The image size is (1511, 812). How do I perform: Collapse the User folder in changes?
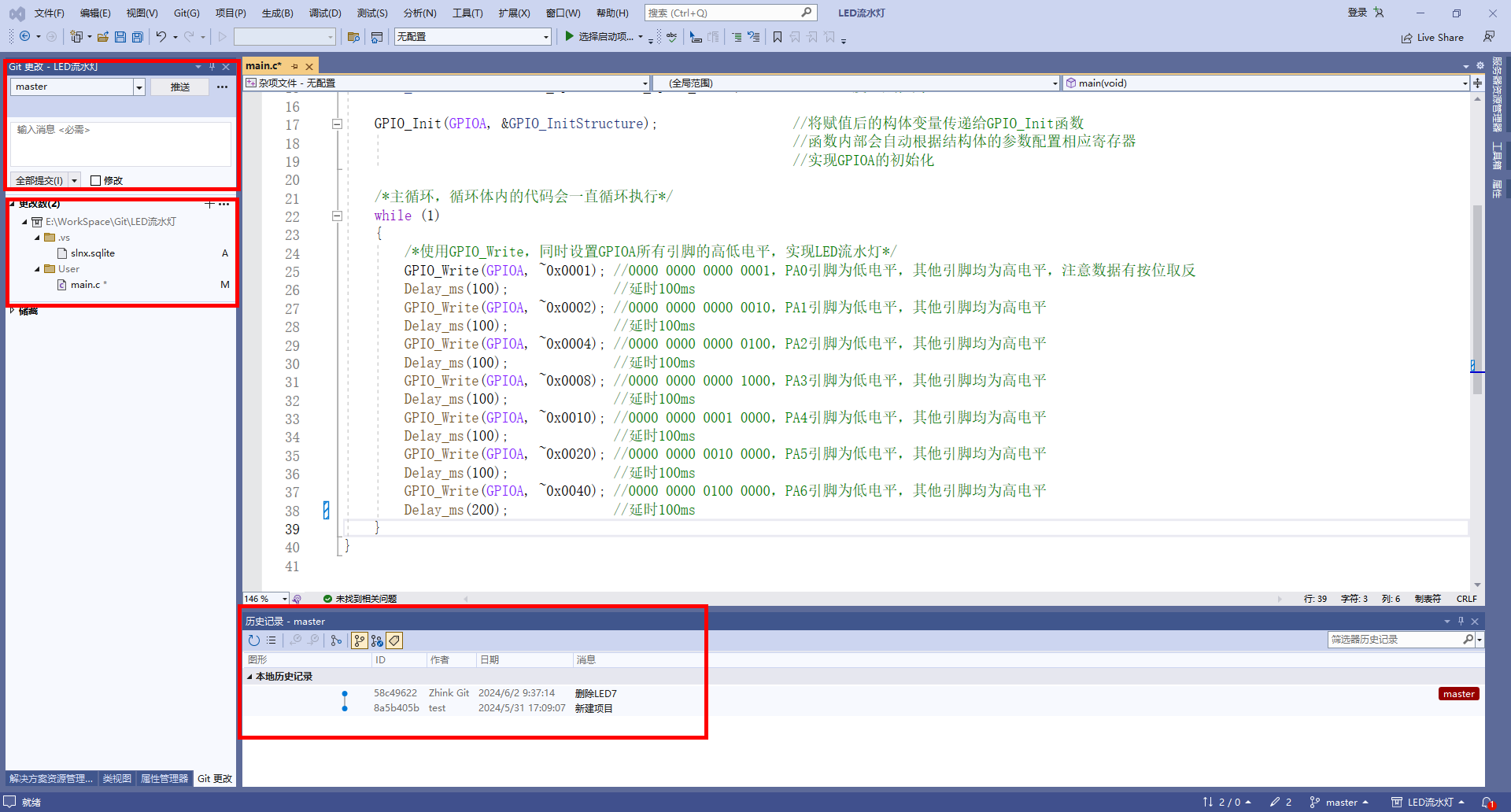(x=37, y=269)
